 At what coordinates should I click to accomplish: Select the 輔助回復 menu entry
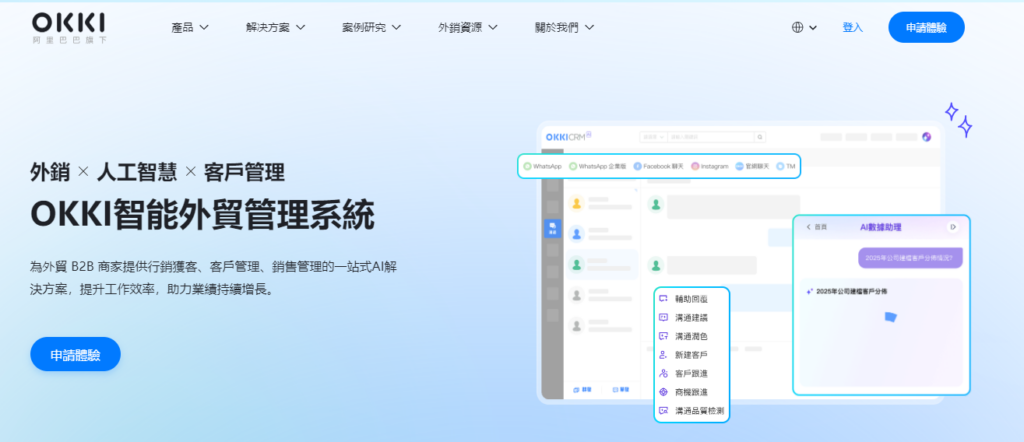692,299
